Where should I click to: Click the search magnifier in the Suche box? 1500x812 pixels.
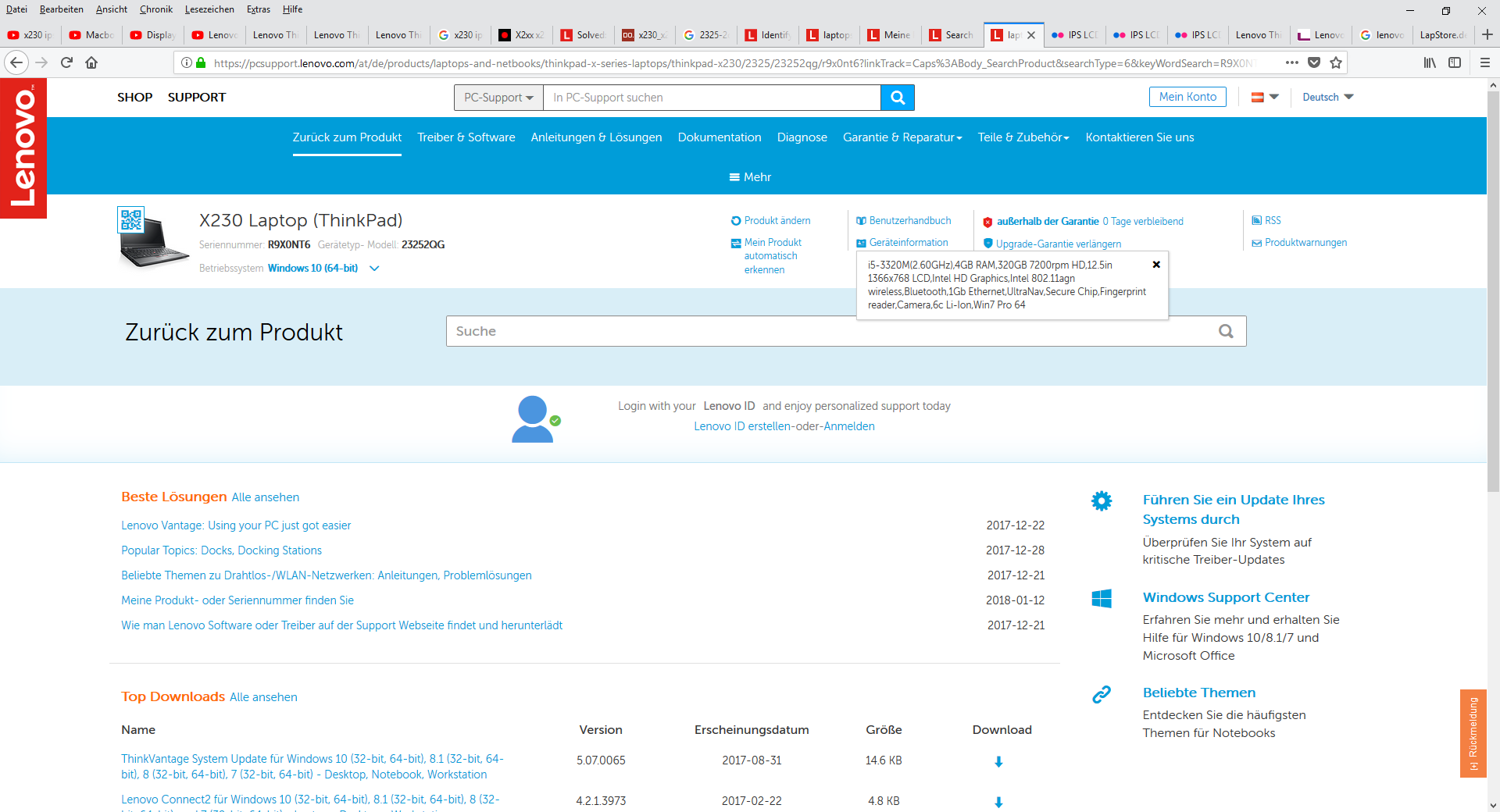pyautogui.click(x=1226, y=331)
